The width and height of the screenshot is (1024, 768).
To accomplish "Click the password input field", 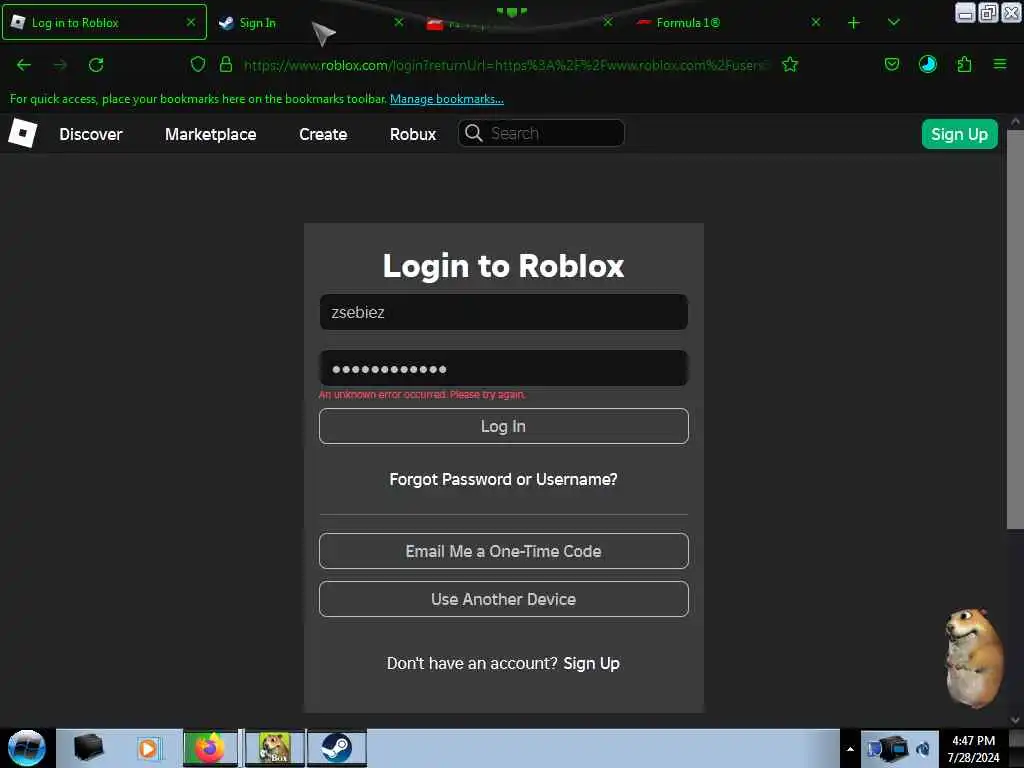I will pyautogui.click(x=504, y=368).
